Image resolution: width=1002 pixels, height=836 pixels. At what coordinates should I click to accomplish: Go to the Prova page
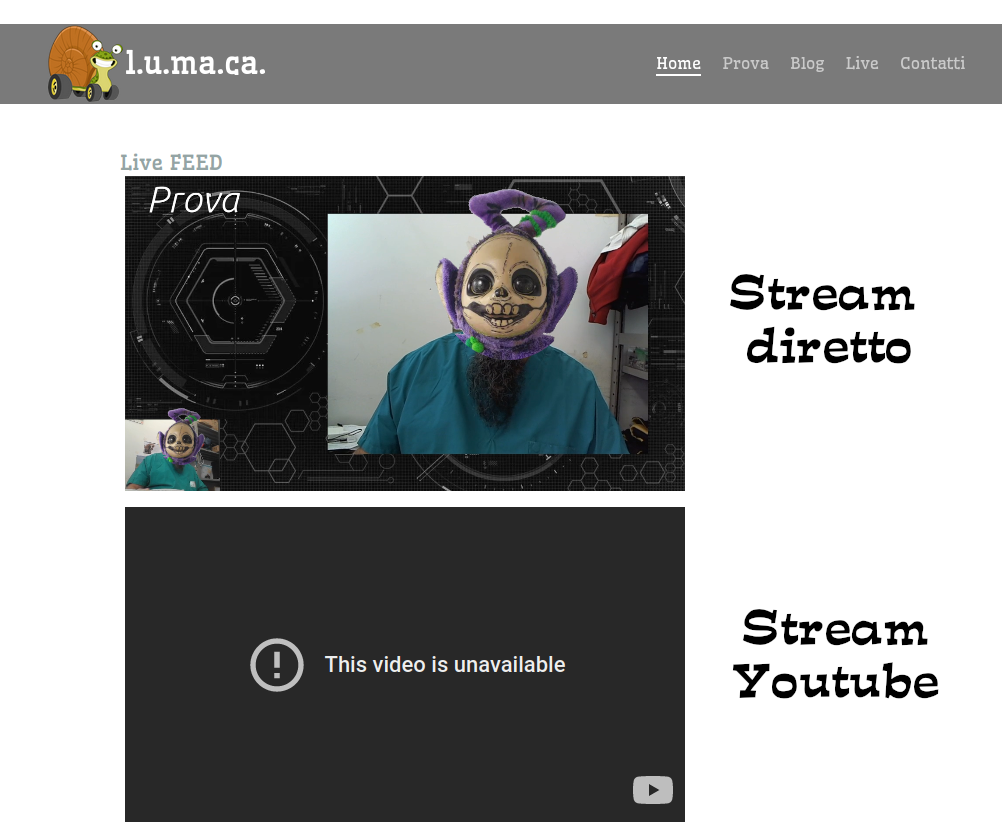(745, 63)
